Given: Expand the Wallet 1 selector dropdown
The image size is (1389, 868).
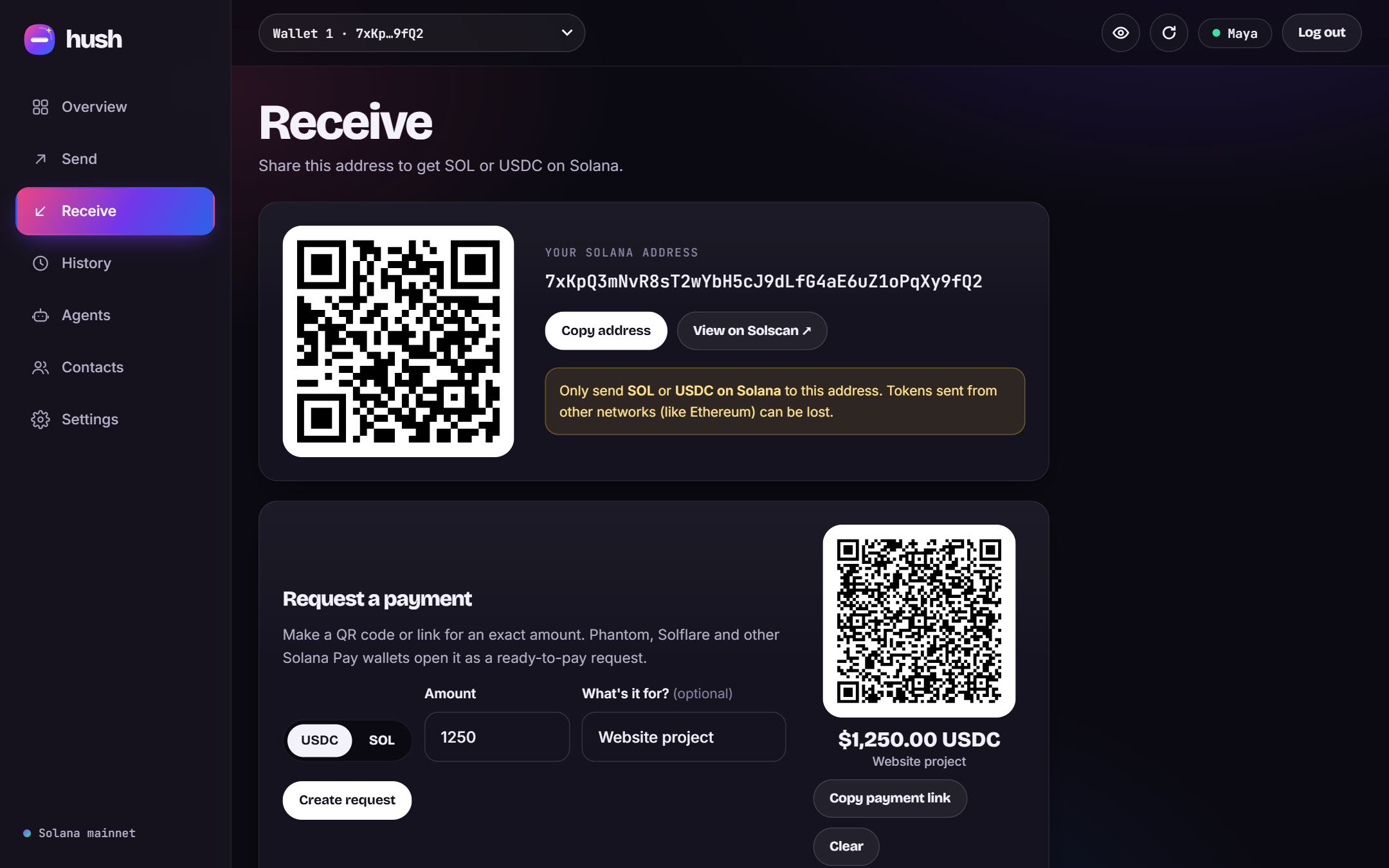Looking at the screenshot, I should (x=422, y=33).
